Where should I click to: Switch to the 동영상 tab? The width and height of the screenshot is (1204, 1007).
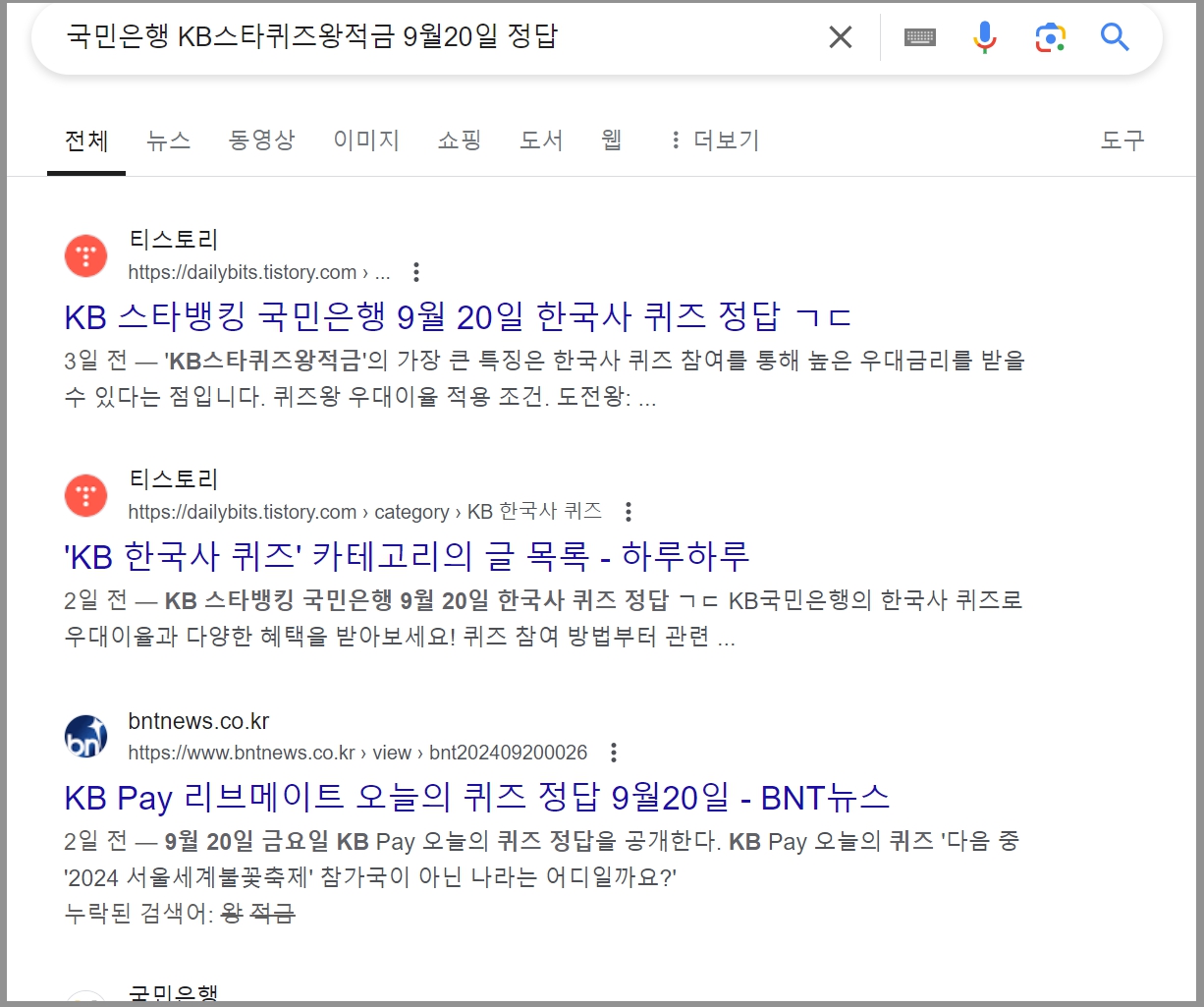pyautogui.click(x=262, y=140)
